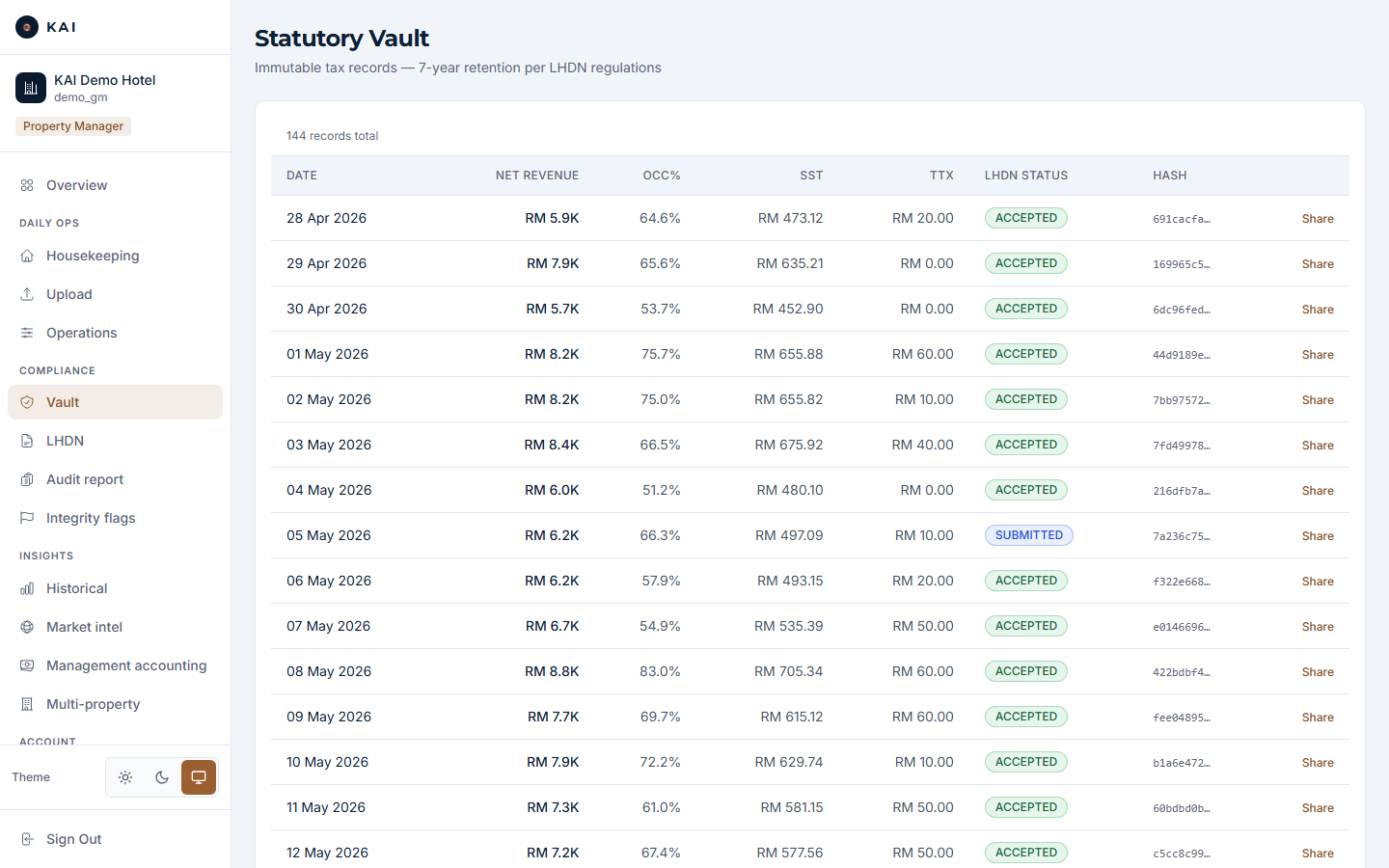Click the Sign Out door icon
Screen dimensions: 1389x868
click(x=27, y=839)
